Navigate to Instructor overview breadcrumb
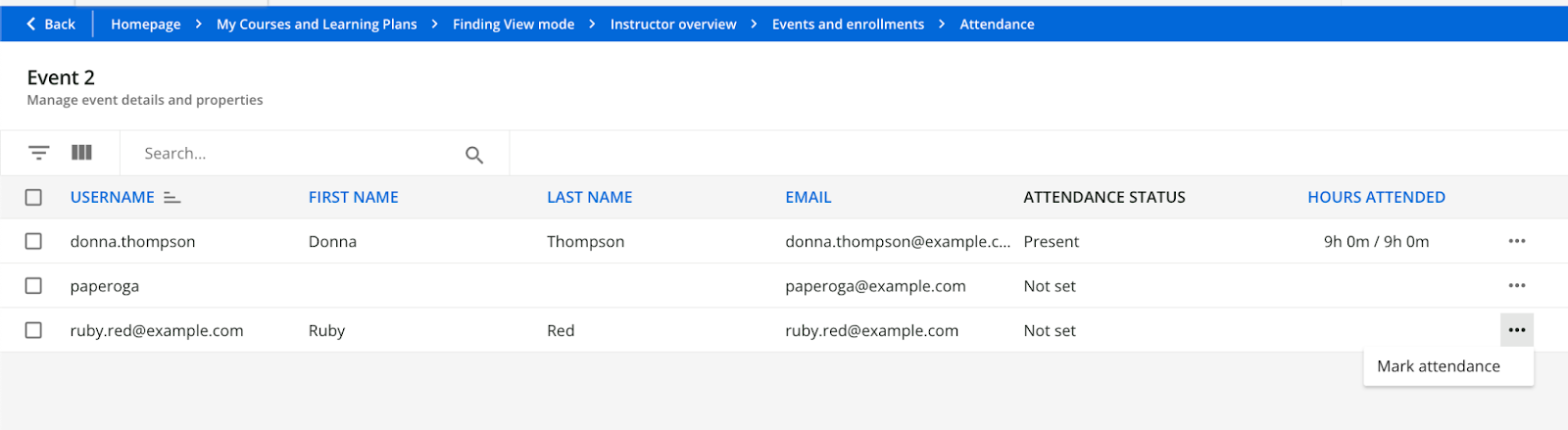The height and width of the screenshot is (430, 1568). (672, 24)
